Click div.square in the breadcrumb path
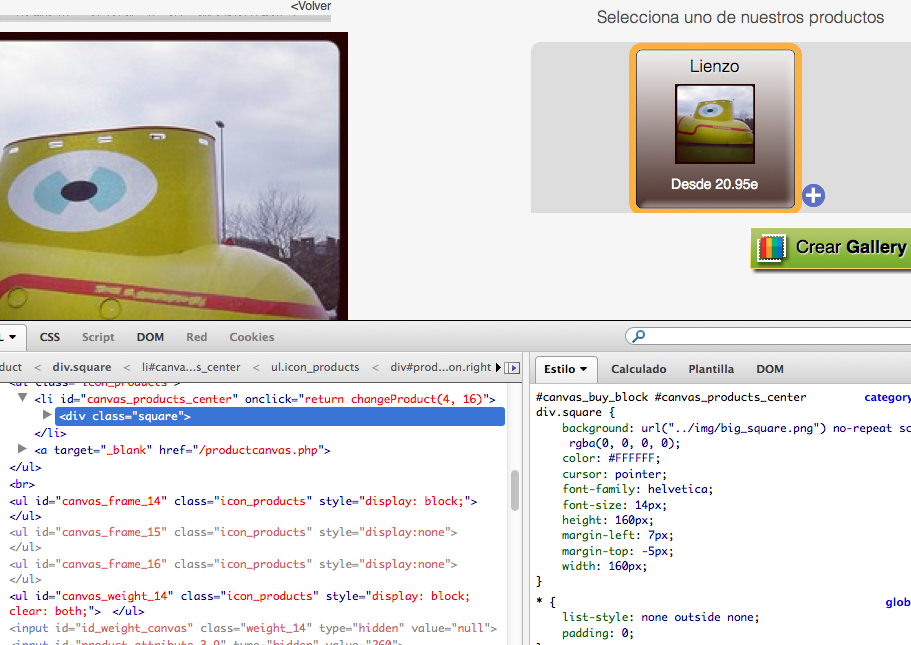The image size is (911, 645). tap(82, 367)
